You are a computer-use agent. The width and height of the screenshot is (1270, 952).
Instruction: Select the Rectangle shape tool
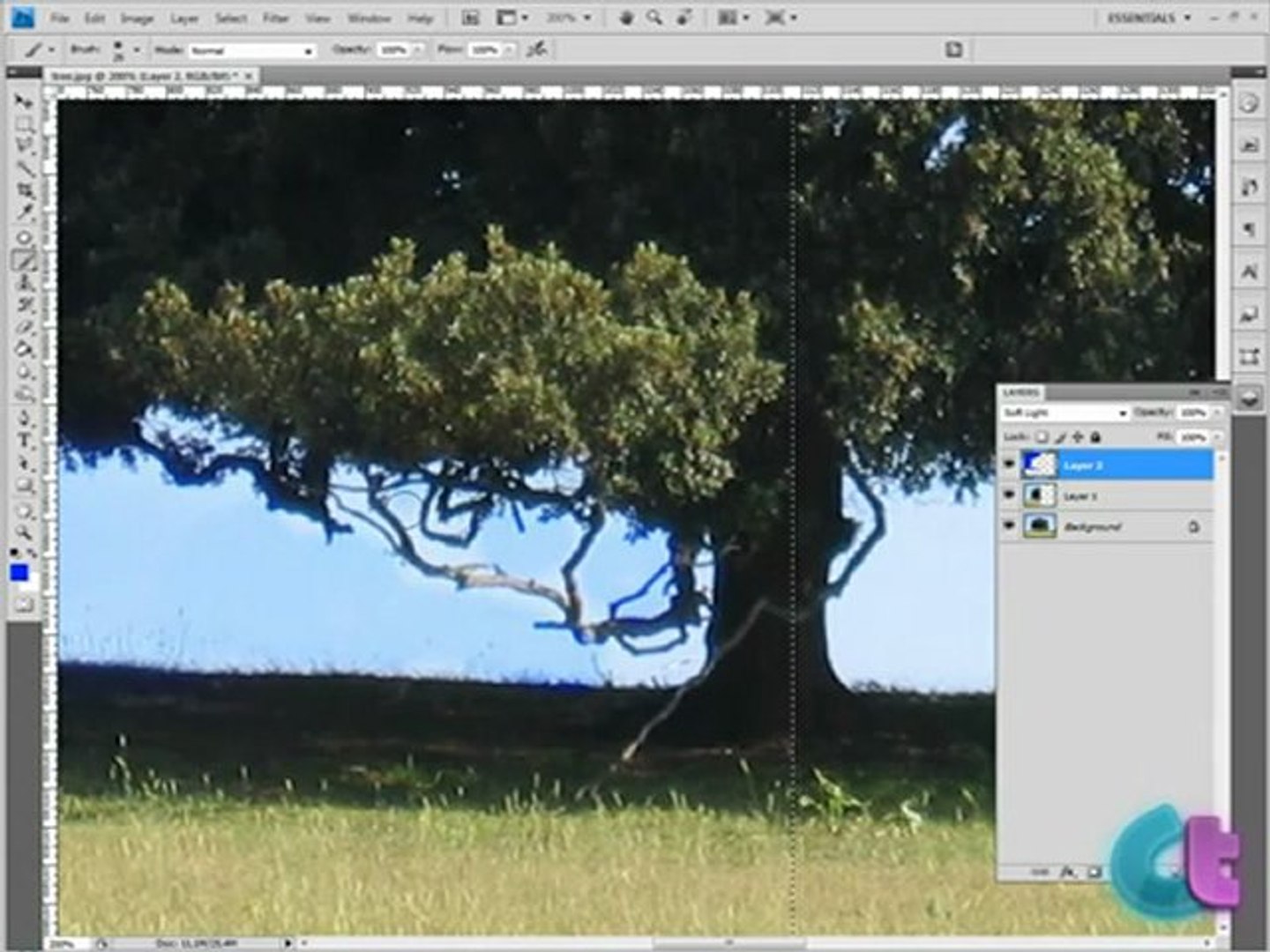(x=24, y=487)
